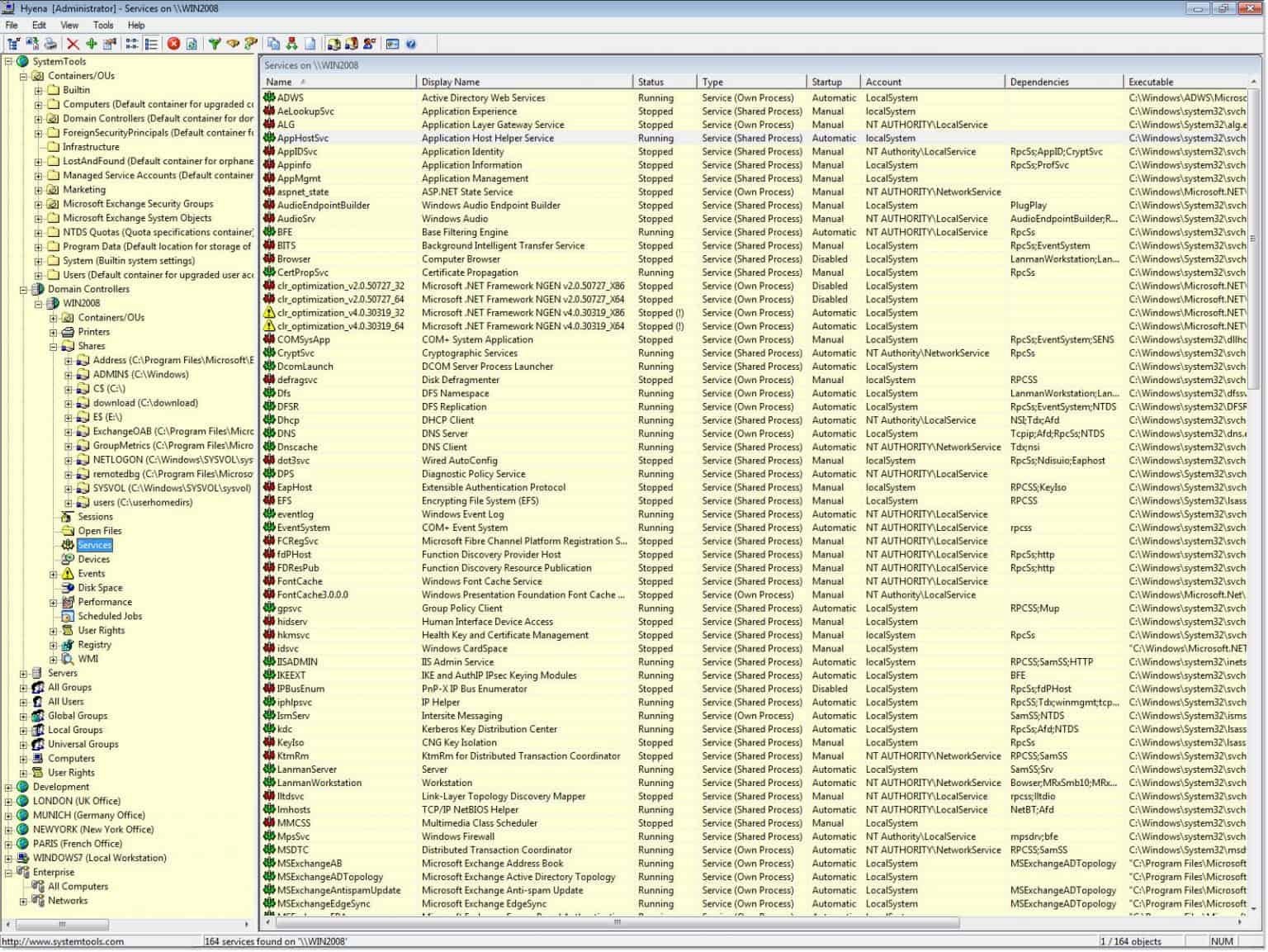The image size is (1268, 952).
Task: Click the Refresh toolbar icon
Action: 190,44
